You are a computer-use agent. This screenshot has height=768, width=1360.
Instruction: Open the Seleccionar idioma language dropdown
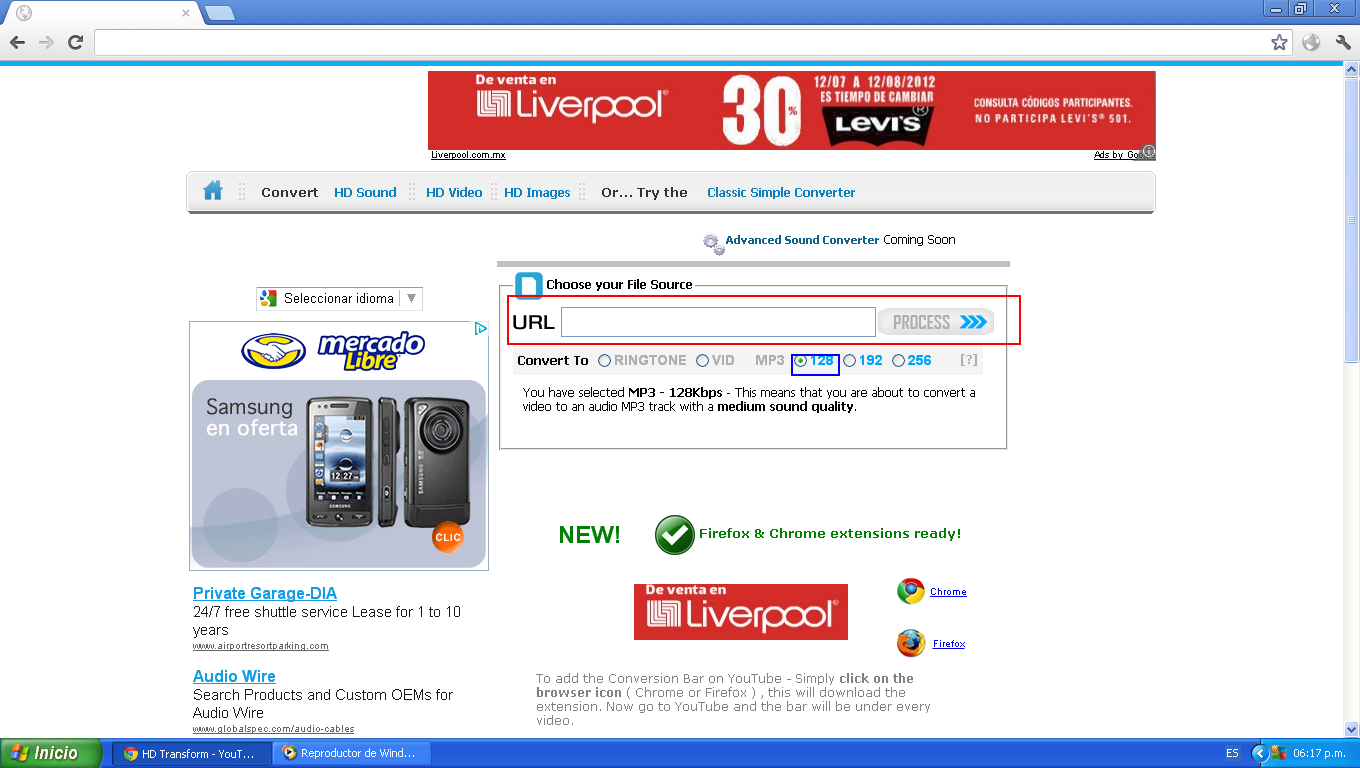coord(339,298)
